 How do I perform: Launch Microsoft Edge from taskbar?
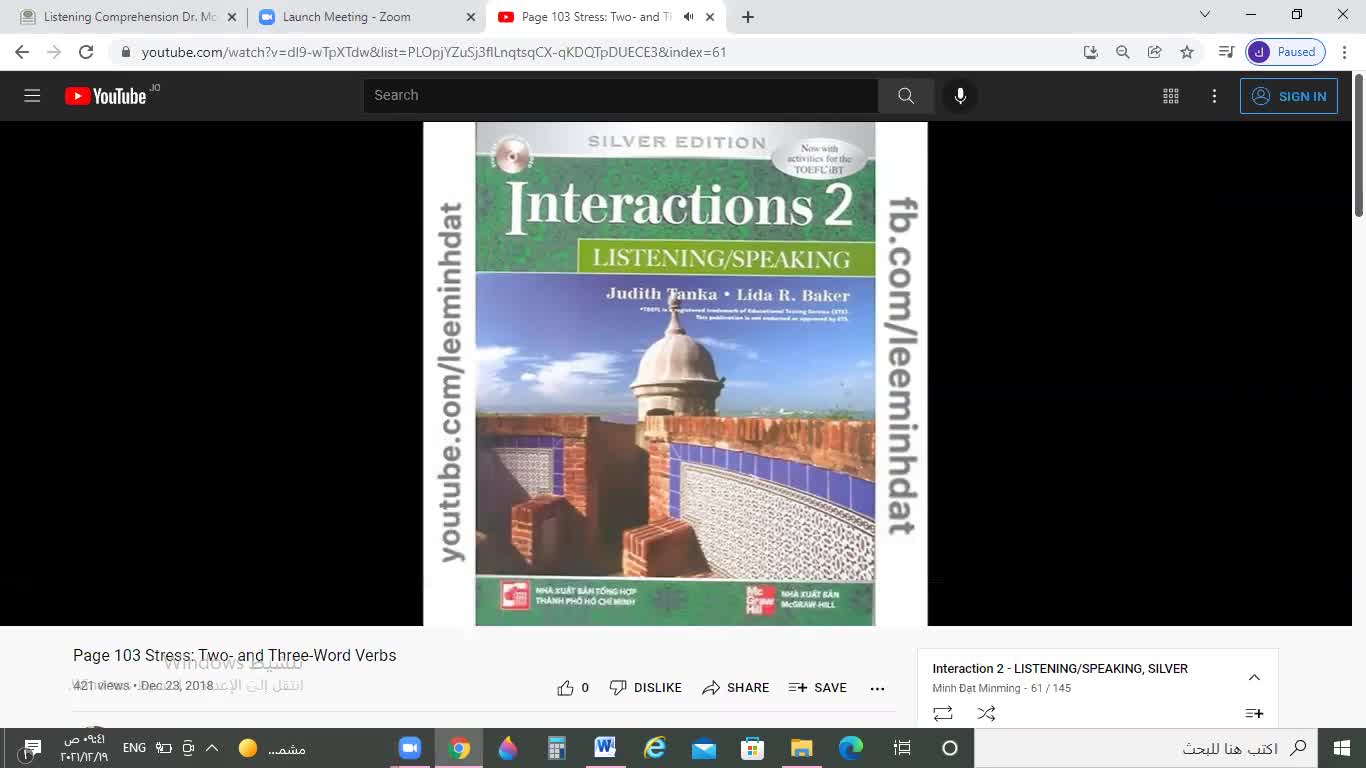[x=850, y=748]
